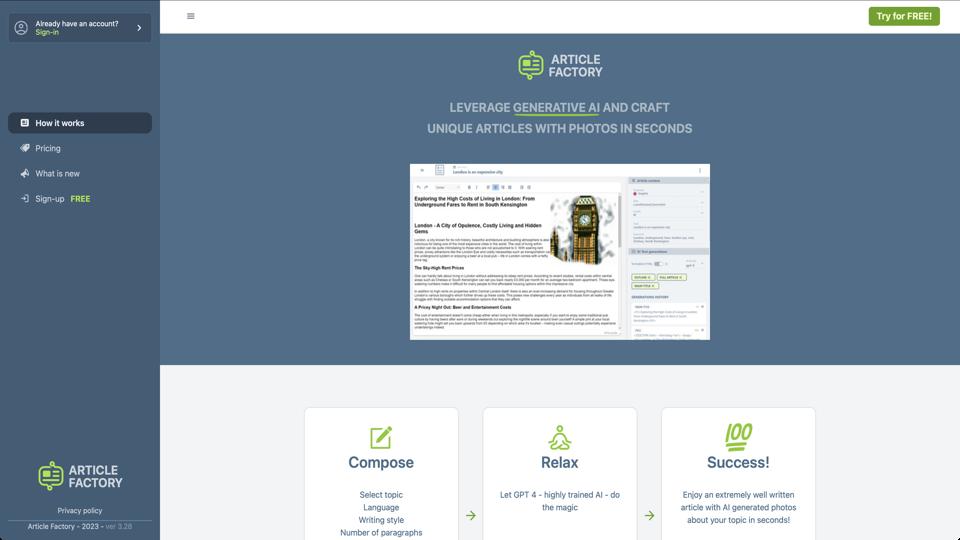Click the sidebar Article Factory logo
Image resolution: width=960 pixels, height=540 pixels.
tap(80, 476)
